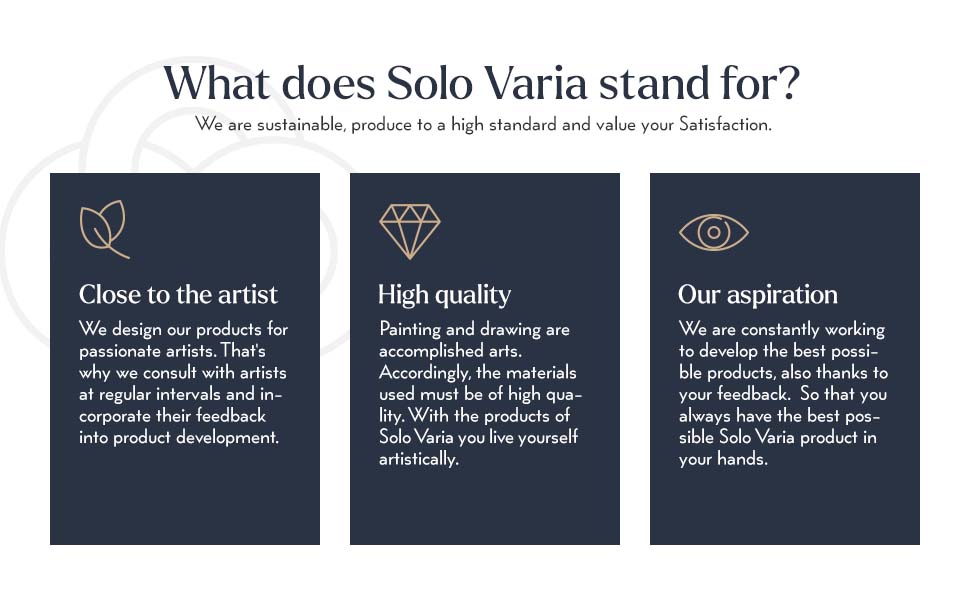This screenshot has width=970, height=600.
Task: Click the subtitle beginning 'We are sustainable'
Action: [484, 125]
